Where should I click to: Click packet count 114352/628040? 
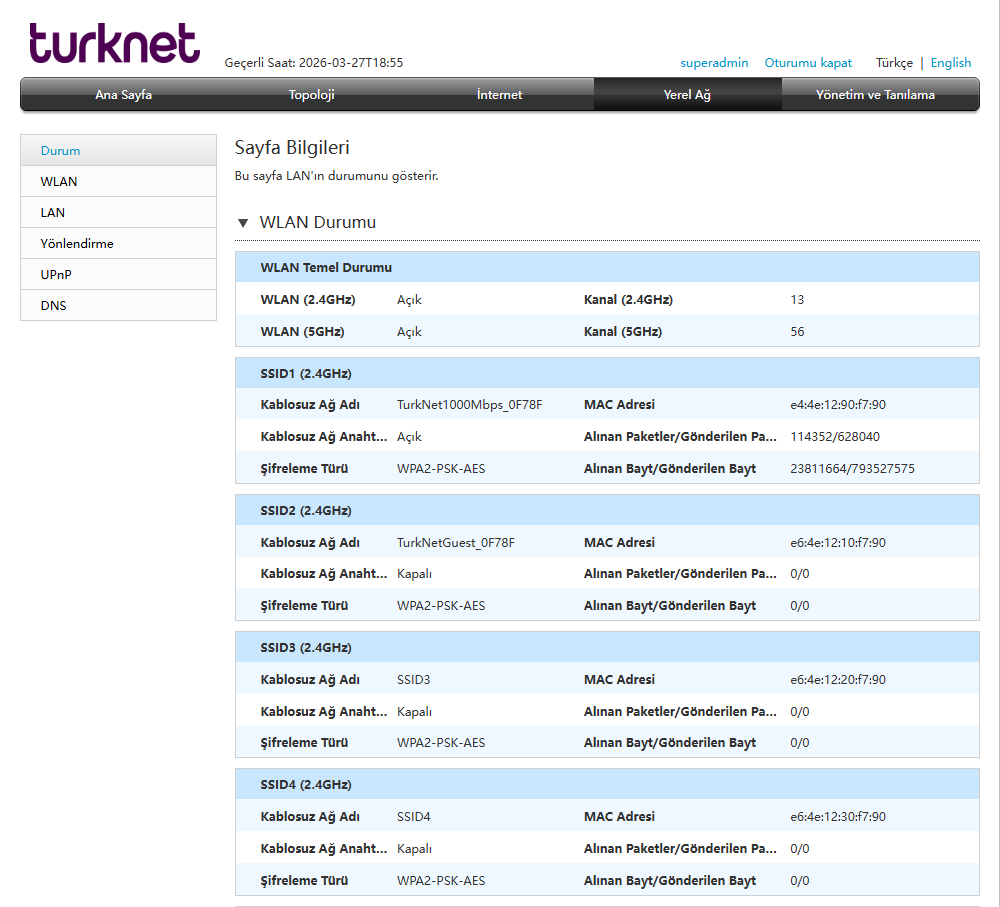pos(835,437)
